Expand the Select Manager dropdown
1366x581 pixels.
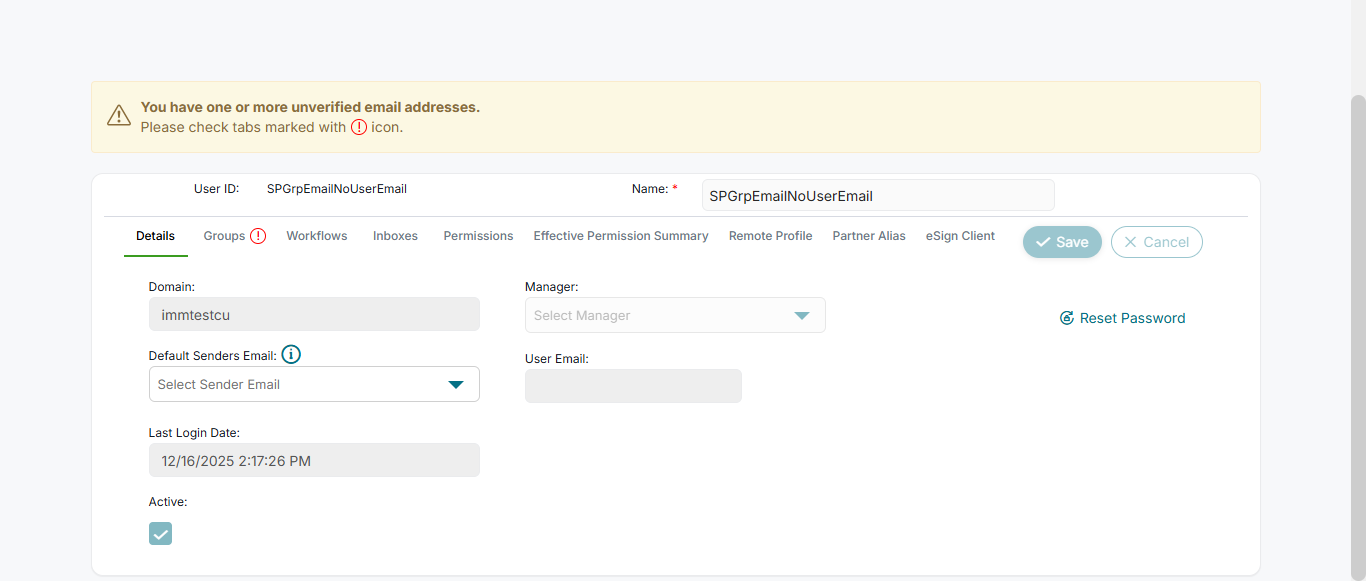coord(675,315)
